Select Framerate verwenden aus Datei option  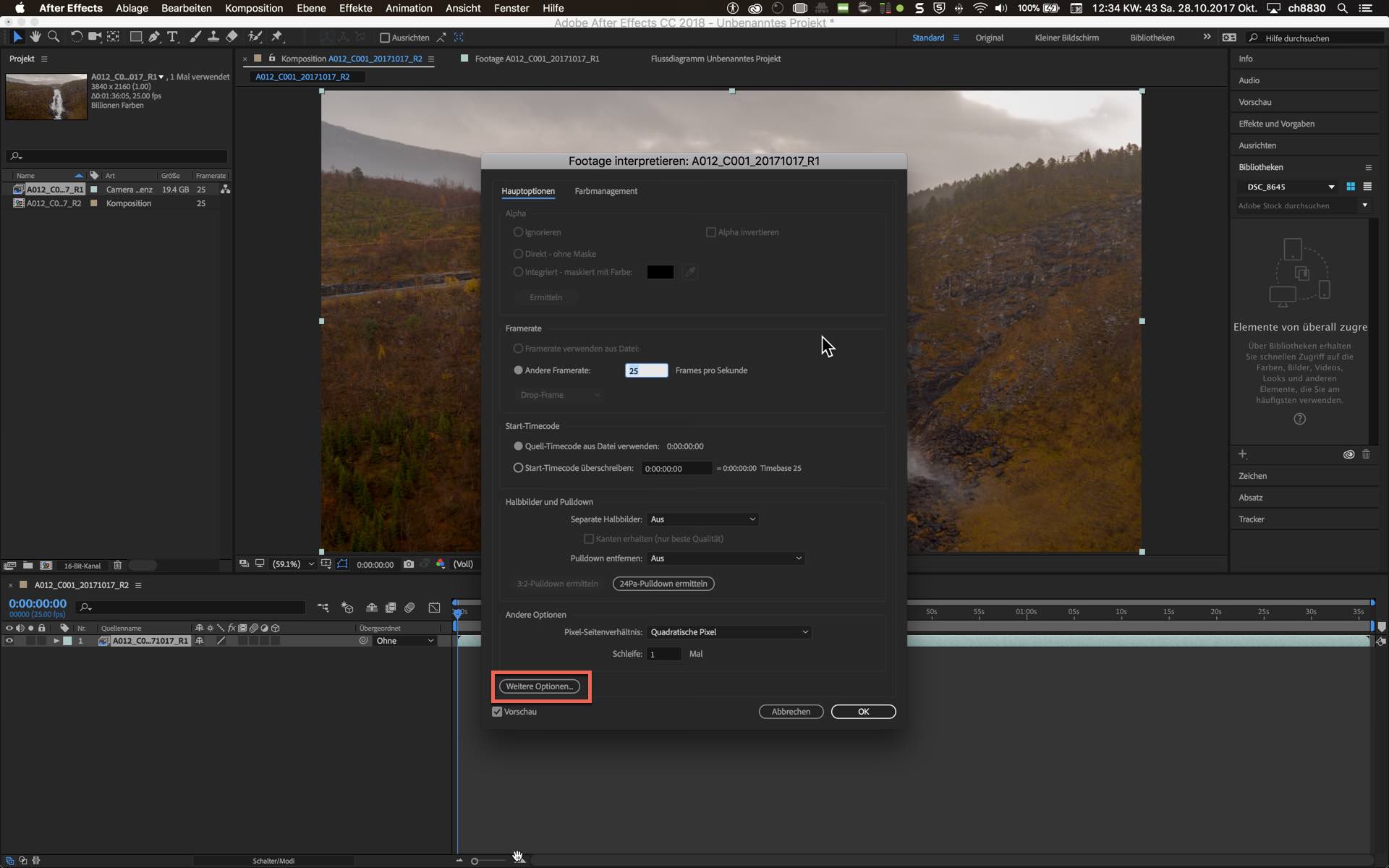point(518,349)
